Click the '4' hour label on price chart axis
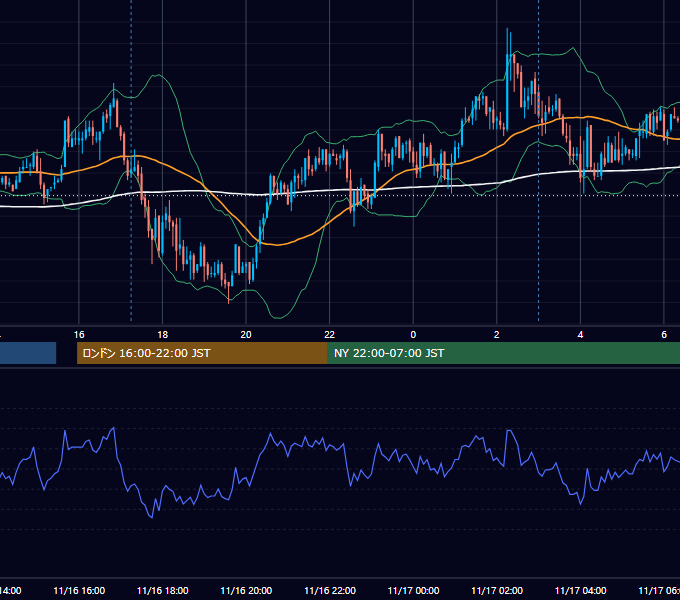This screenshot has width=680, height=600. pos(580,335)
